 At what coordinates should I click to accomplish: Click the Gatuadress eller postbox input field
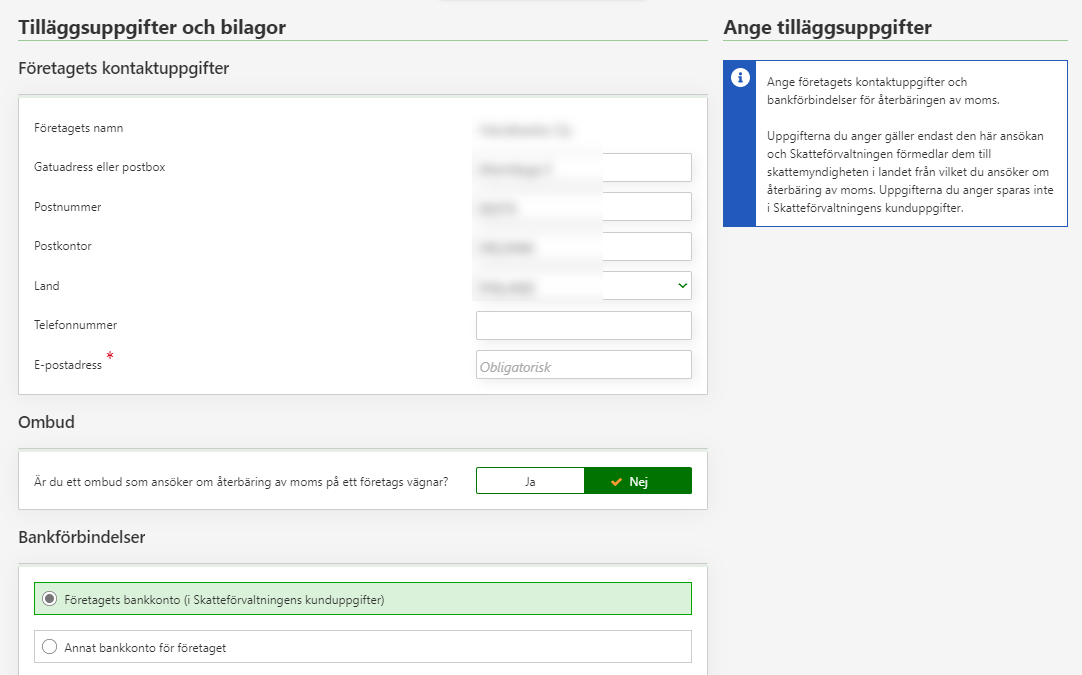583,168
